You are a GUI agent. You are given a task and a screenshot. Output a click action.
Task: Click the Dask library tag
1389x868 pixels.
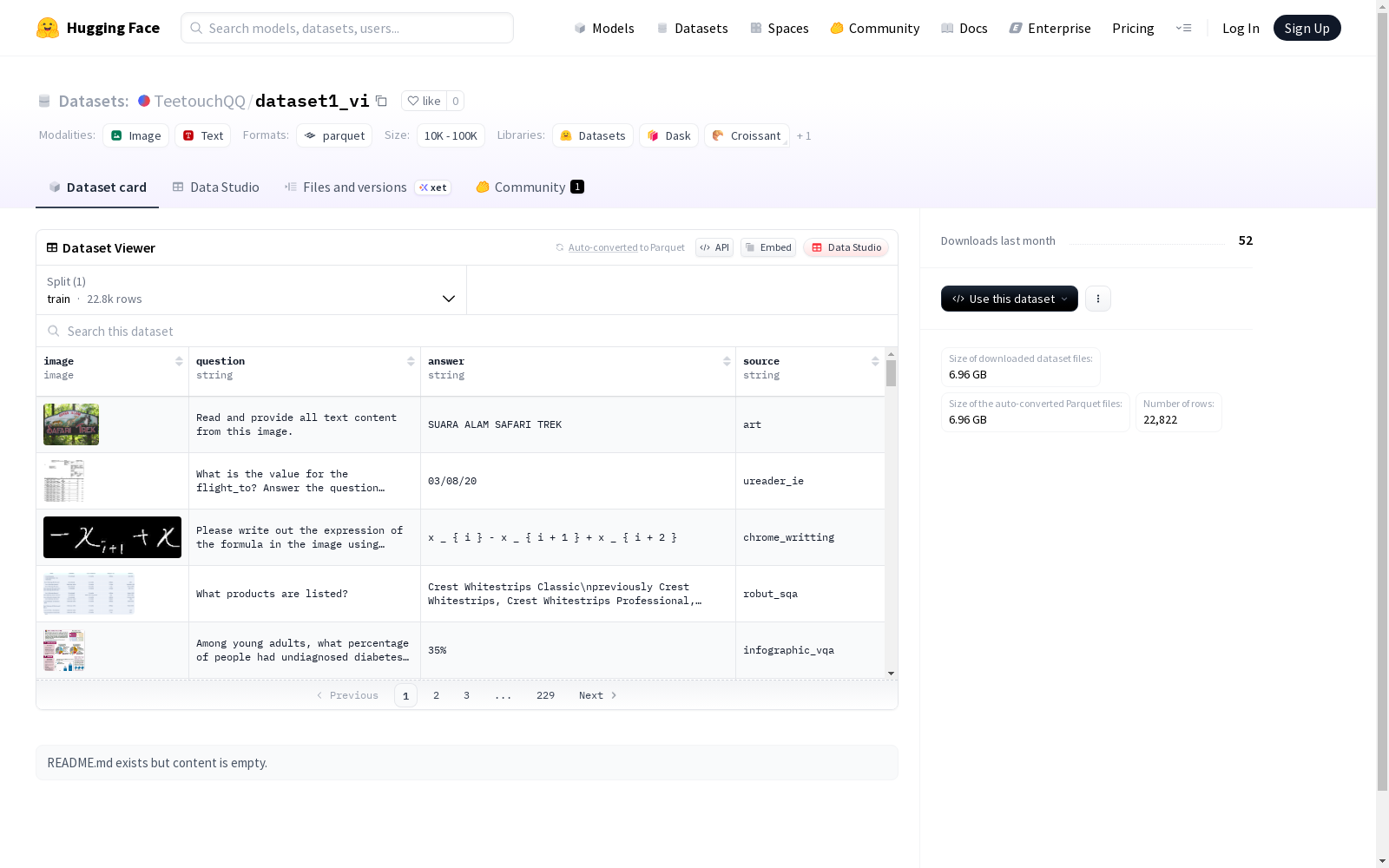(x=669, y=135)
